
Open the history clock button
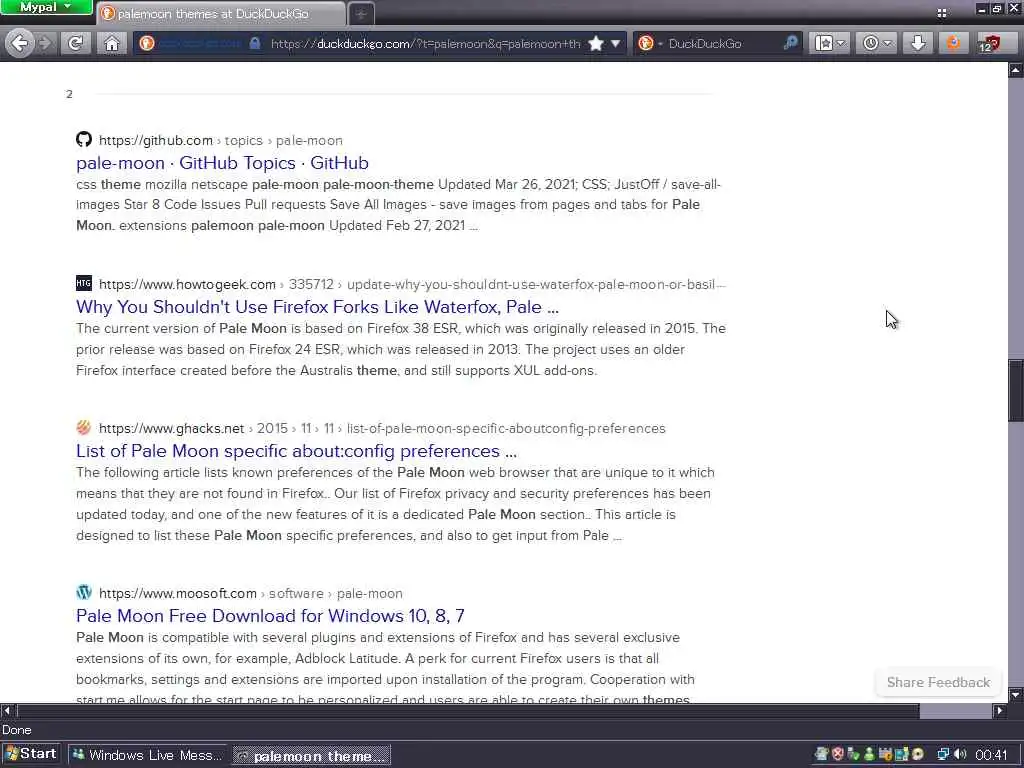click(871, 43)
